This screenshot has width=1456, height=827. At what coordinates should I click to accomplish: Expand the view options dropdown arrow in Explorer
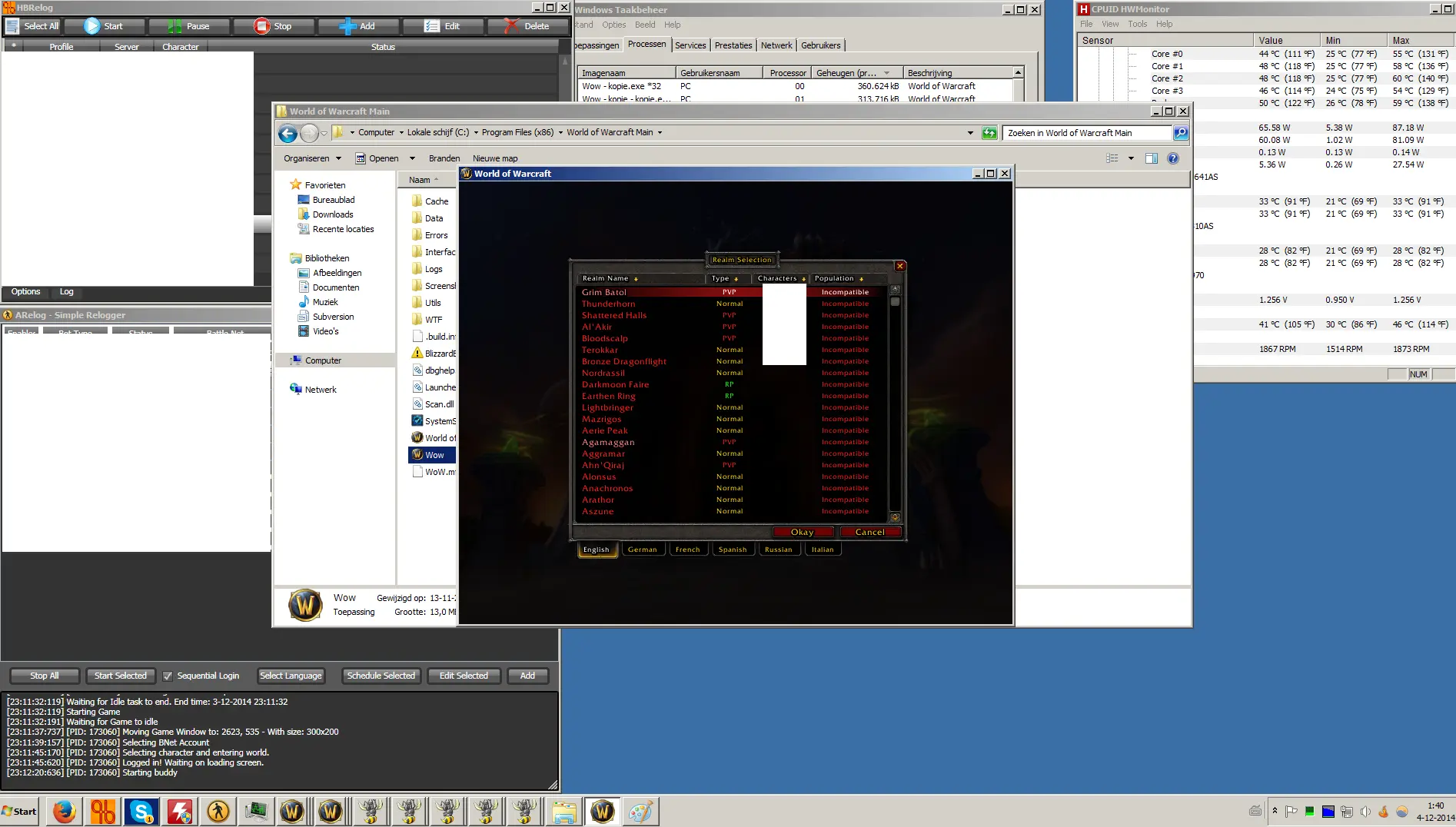point(1131,158)
